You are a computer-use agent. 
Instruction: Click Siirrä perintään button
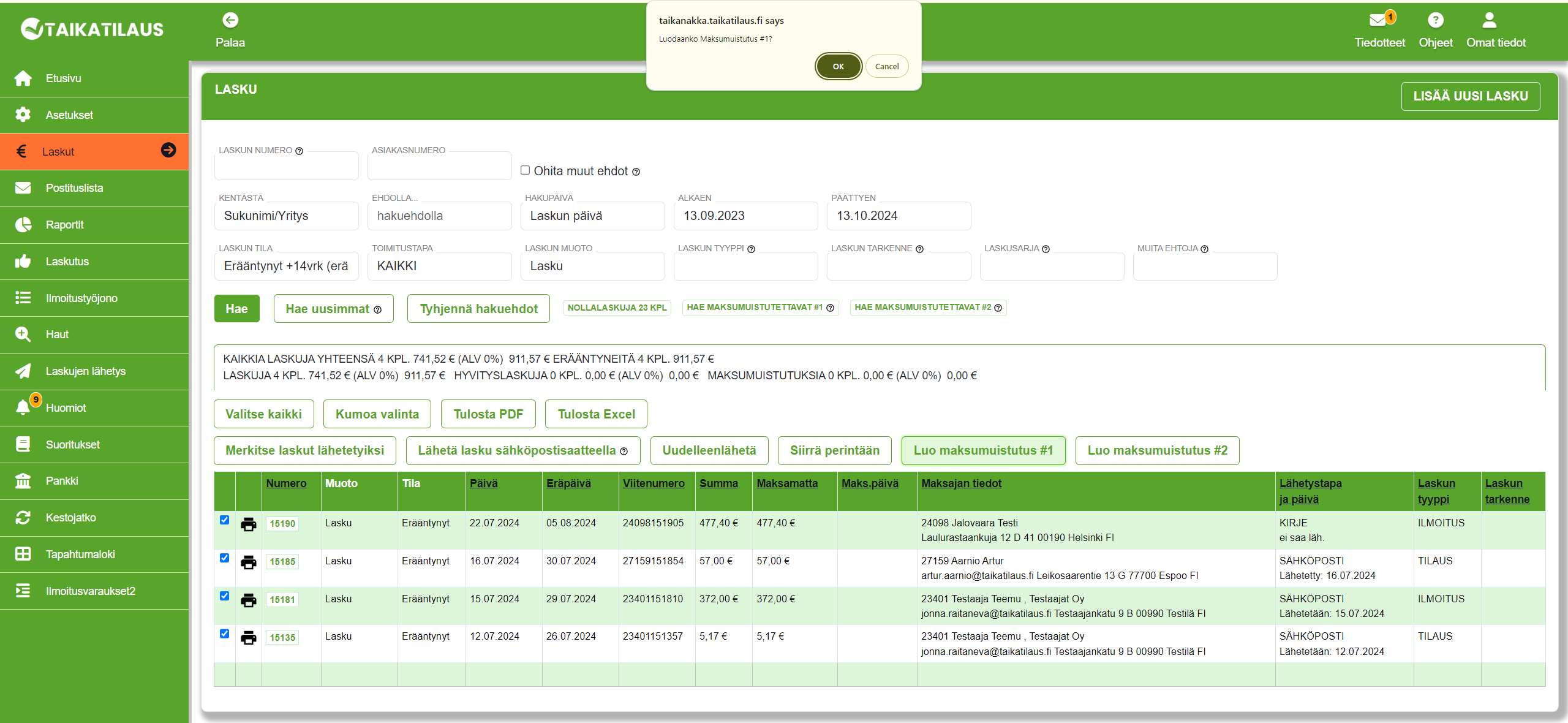pos(834,450)
